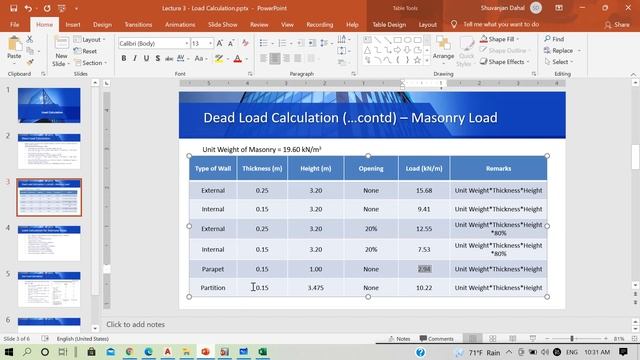Start Slide Show from status bar icon

[532, 339]
